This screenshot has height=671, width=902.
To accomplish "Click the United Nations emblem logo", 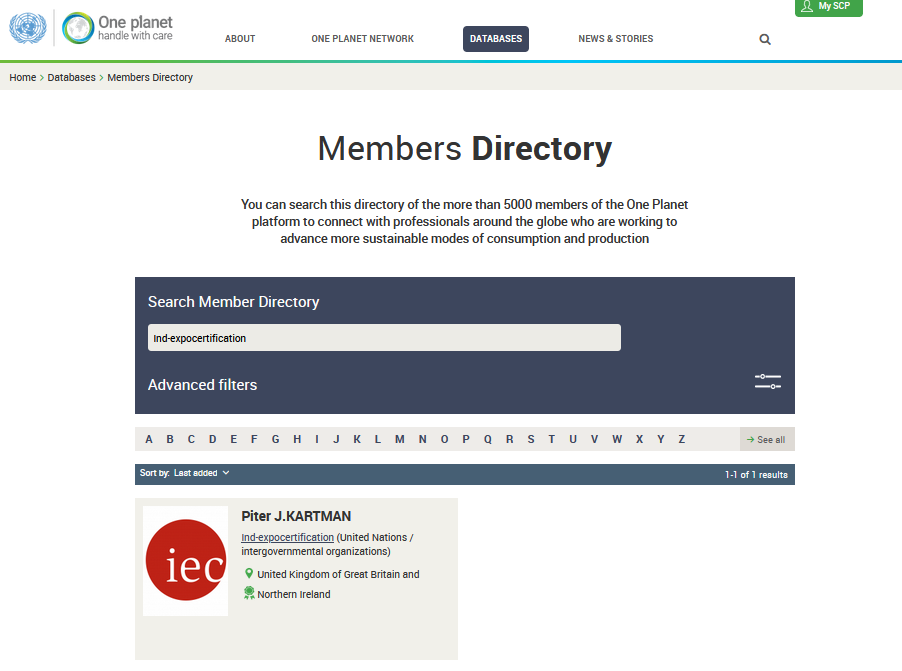I will click(28, 28).
